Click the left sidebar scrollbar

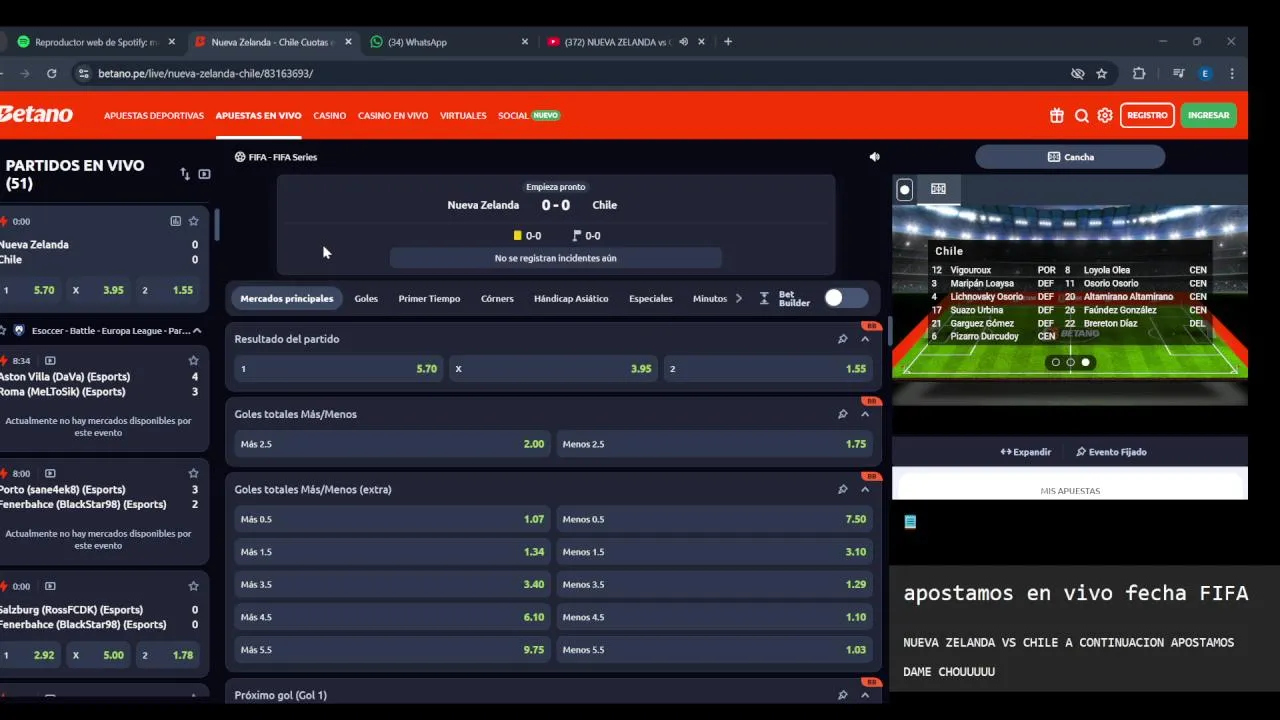tap(216, 225)
